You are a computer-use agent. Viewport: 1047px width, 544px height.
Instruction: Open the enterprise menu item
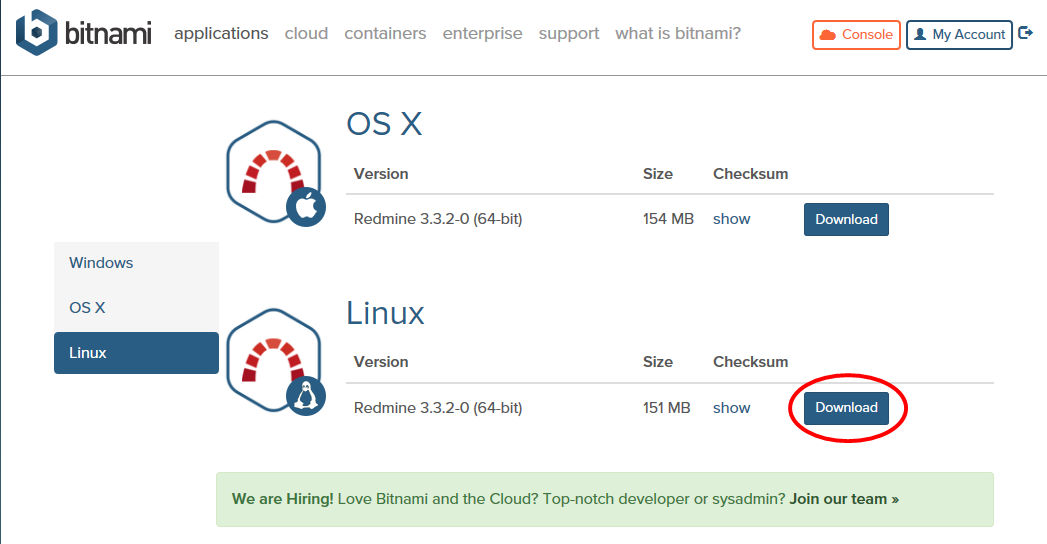(483, 33)
